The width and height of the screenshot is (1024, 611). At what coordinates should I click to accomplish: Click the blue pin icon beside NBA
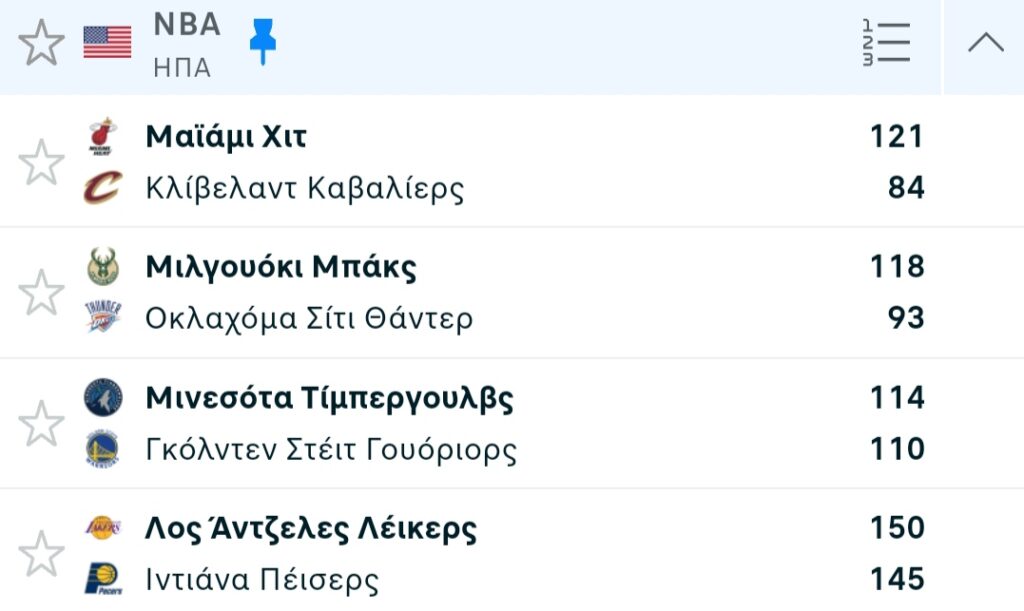[x=263, y=42]
